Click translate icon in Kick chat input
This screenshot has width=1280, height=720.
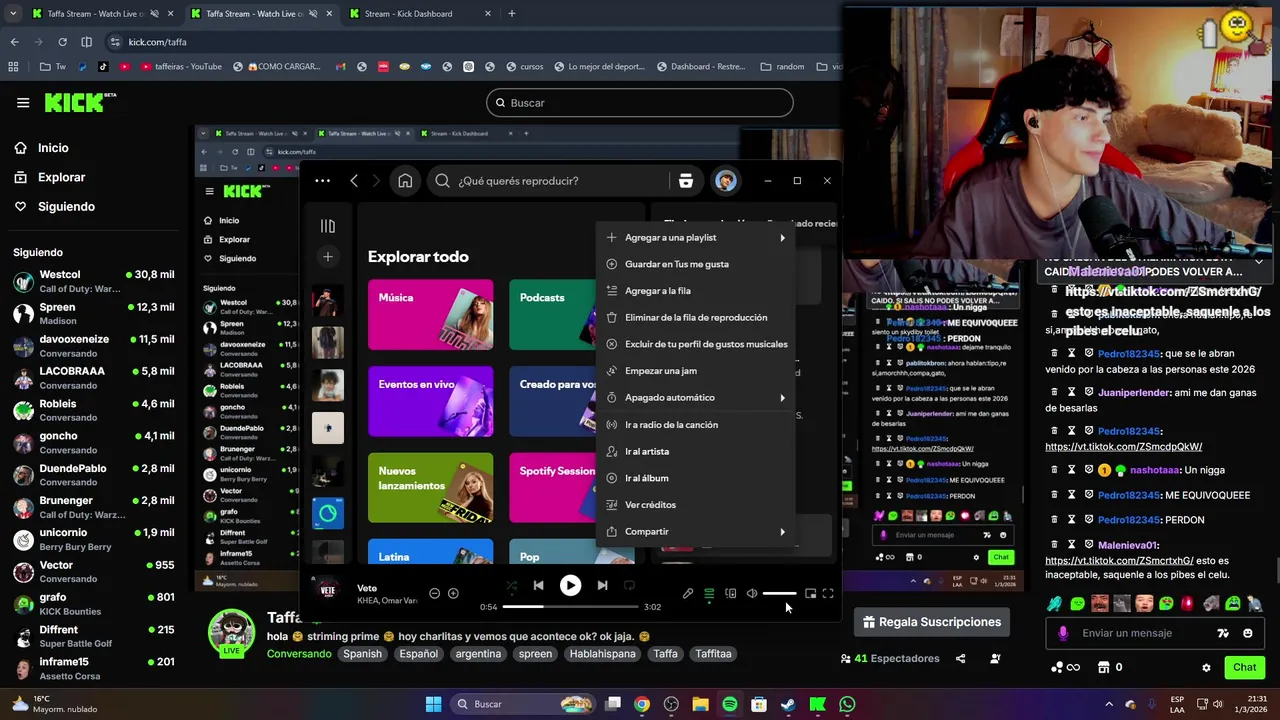[x=1222, y=633]
